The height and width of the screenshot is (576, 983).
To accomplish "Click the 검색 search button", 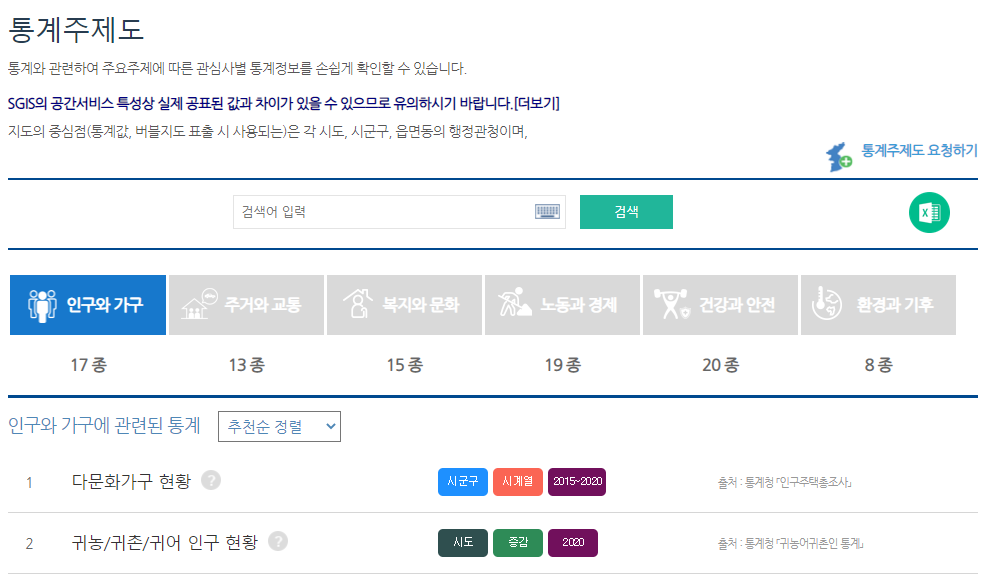I will coord(626,212).
